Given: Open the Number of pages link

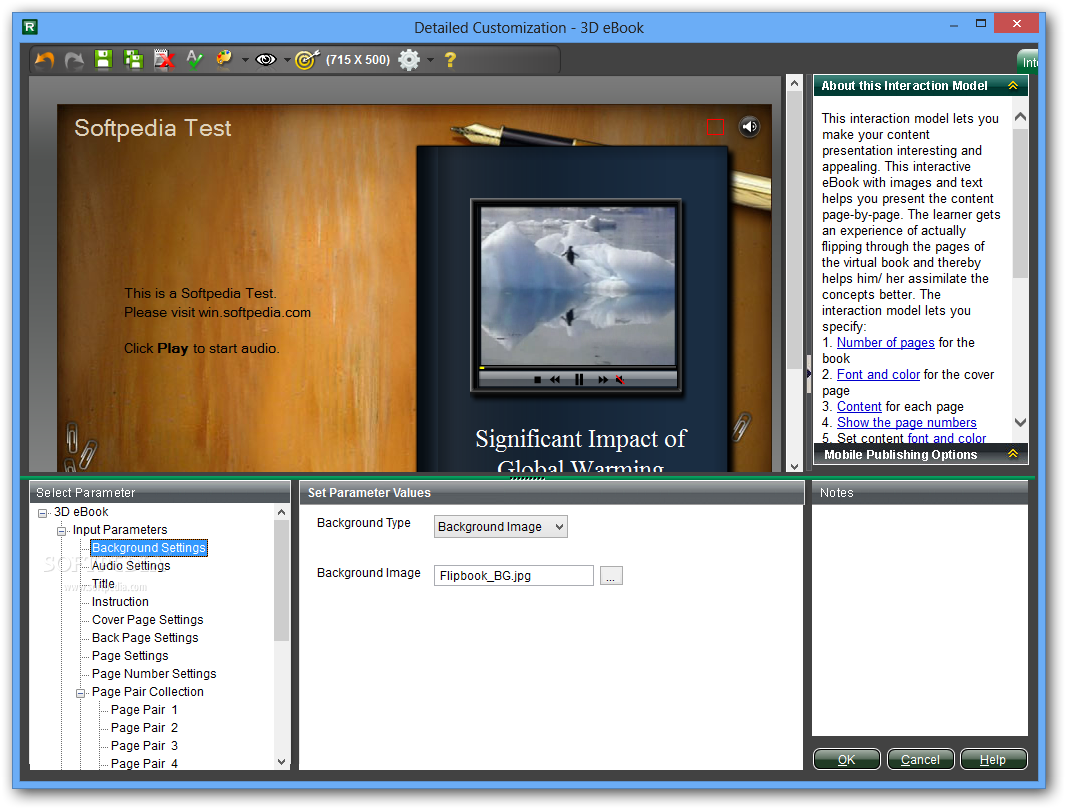Looking at the screenshot, I should tap(885, 343).
